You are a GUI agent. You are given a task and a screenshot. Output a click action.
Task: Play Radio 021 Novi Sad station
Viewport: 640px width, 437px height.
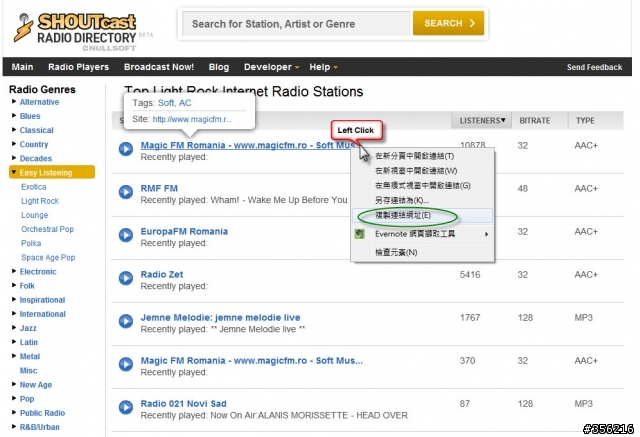pyautogui.click(x=126, y=407)
